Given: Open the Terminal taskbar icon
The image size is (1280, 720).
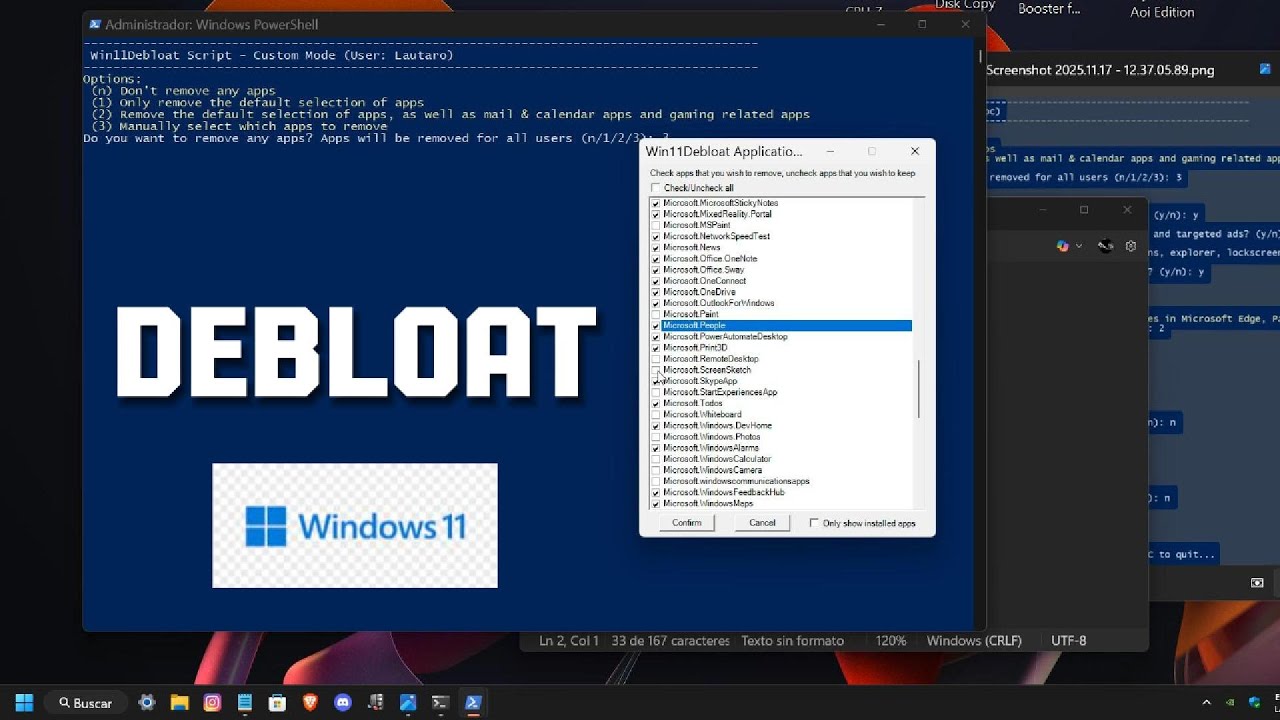Looking at the screenshot, I should pos(440,702).
